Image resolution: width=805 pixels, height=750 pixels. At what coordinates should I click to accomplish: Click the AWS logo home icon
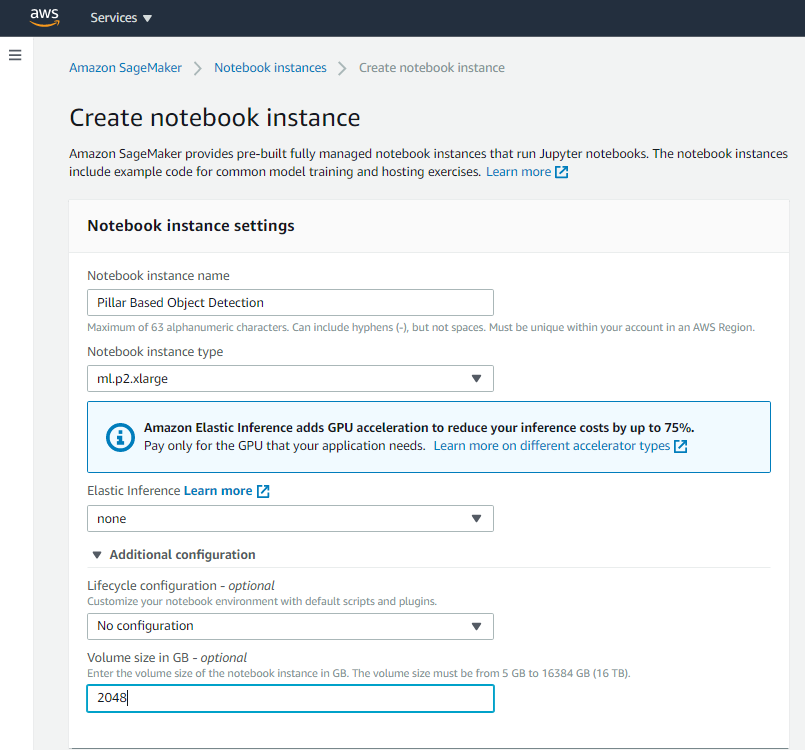pyautogui.click(x=45, y=17)
